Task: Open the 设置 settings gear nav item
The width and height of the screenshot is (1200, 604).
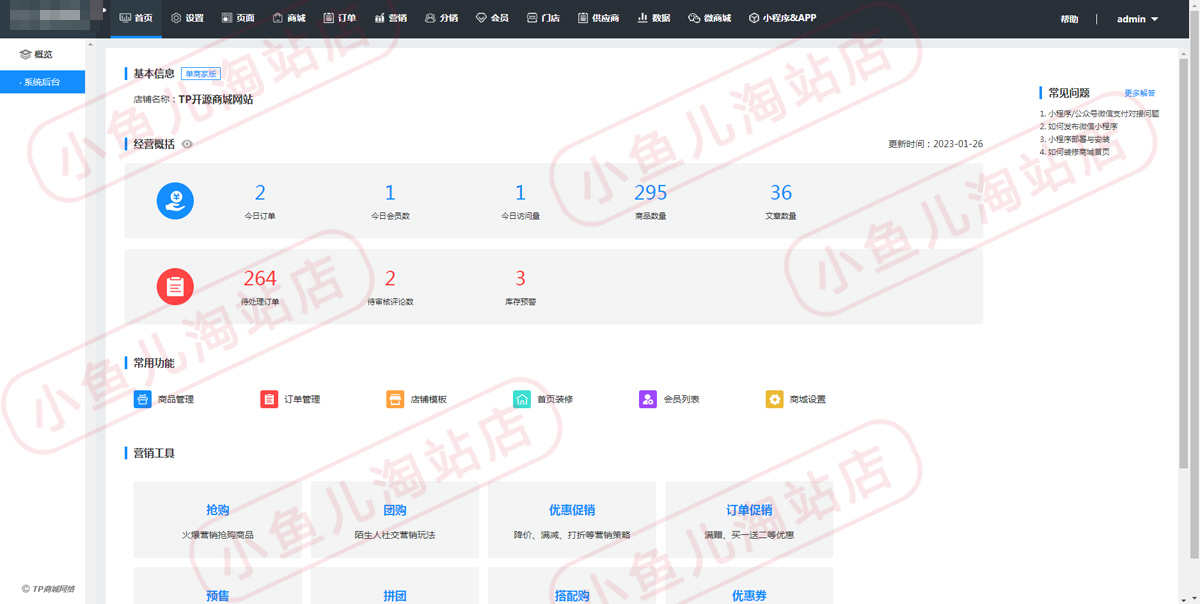Action: pos(187,18)
